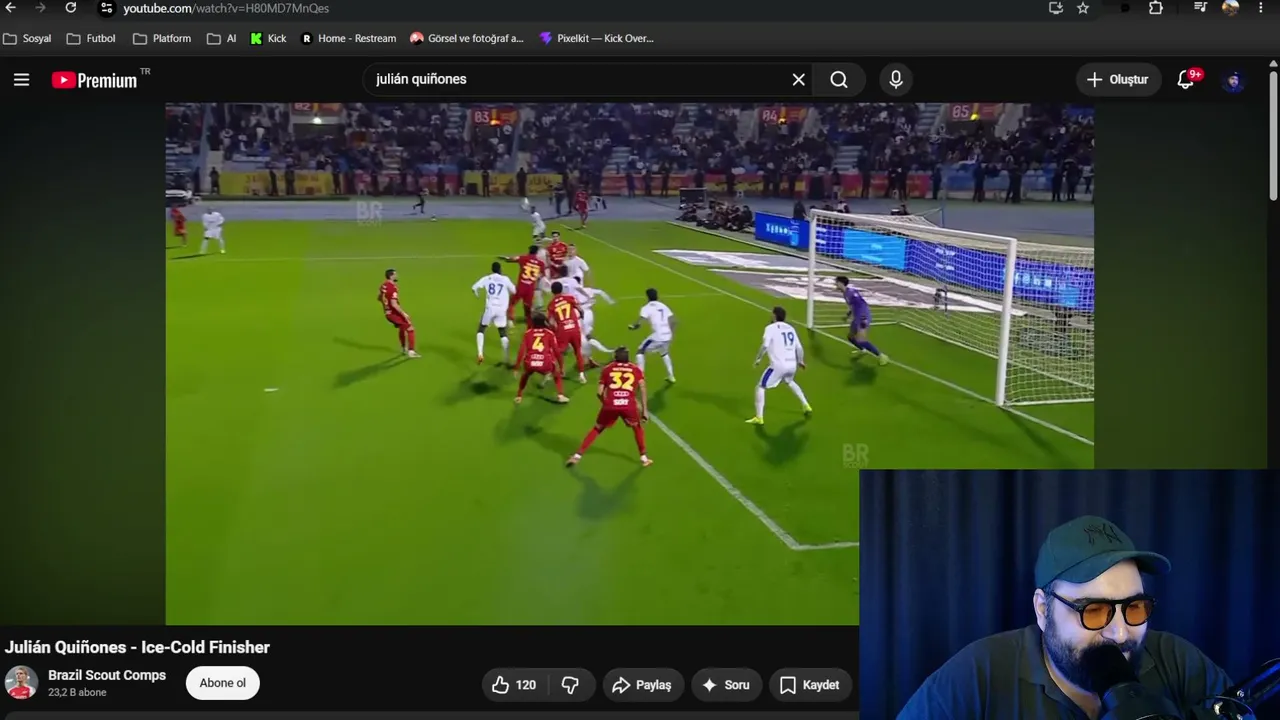The width and height of the screenshot is (1280, 720).
Task: Click the youtube.com address bar URL
Action: (x=226, y=8)
